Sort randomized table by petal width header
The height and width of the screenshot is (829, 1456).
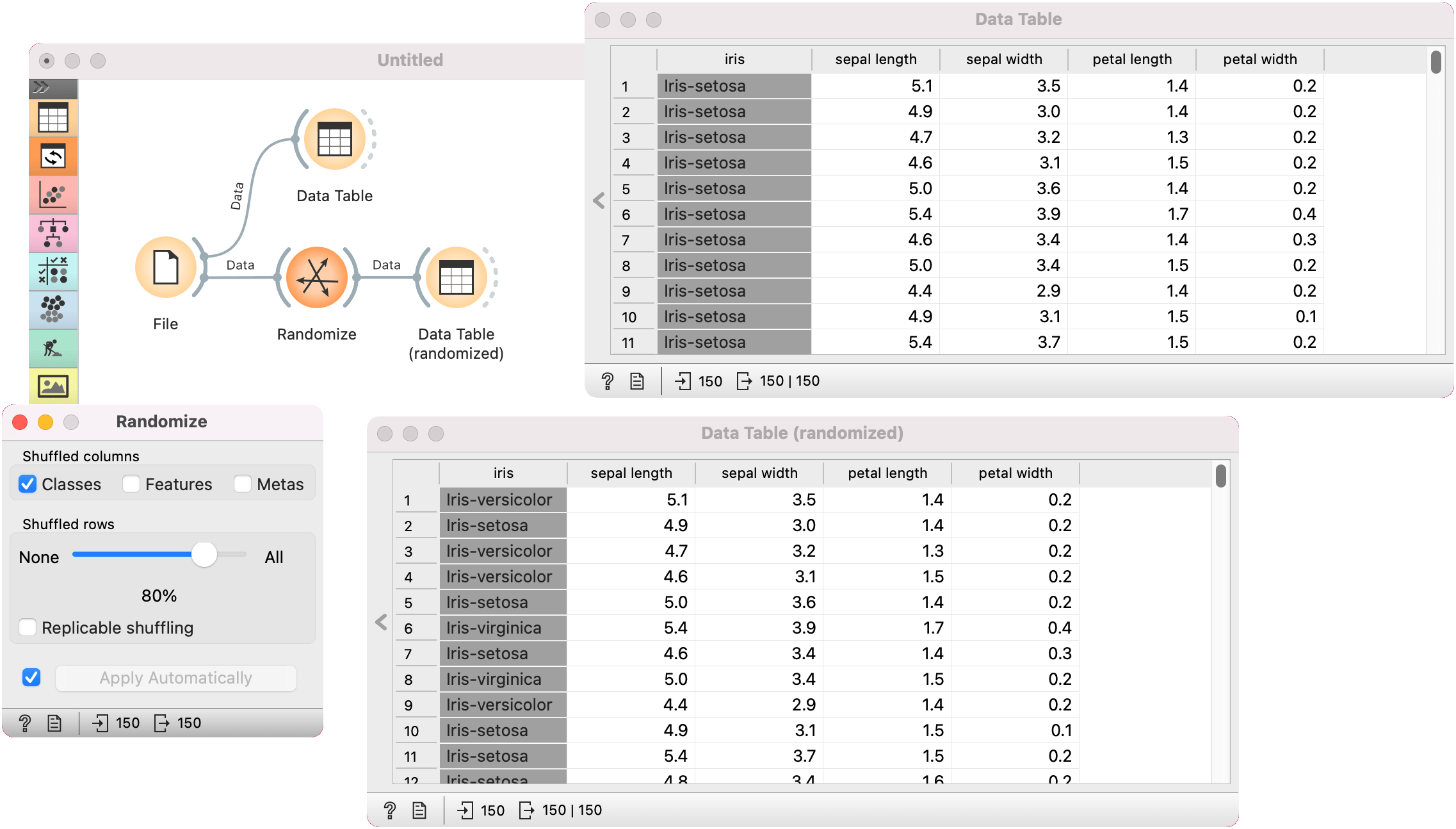1015,473
